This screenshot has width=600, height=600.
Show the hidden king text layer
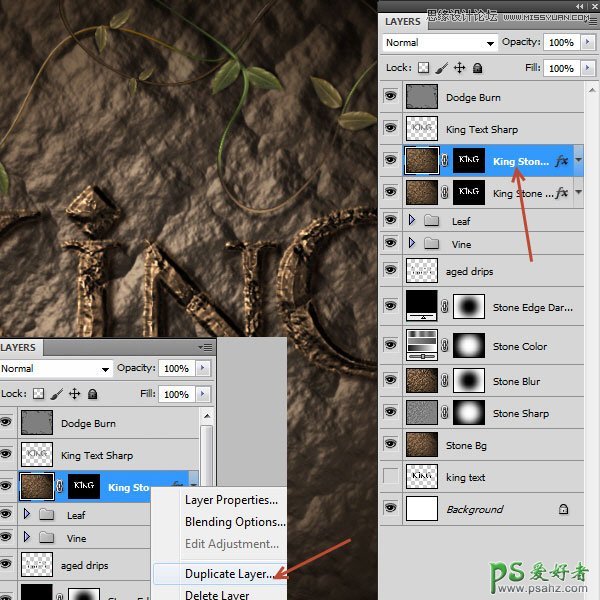(390, 477)
